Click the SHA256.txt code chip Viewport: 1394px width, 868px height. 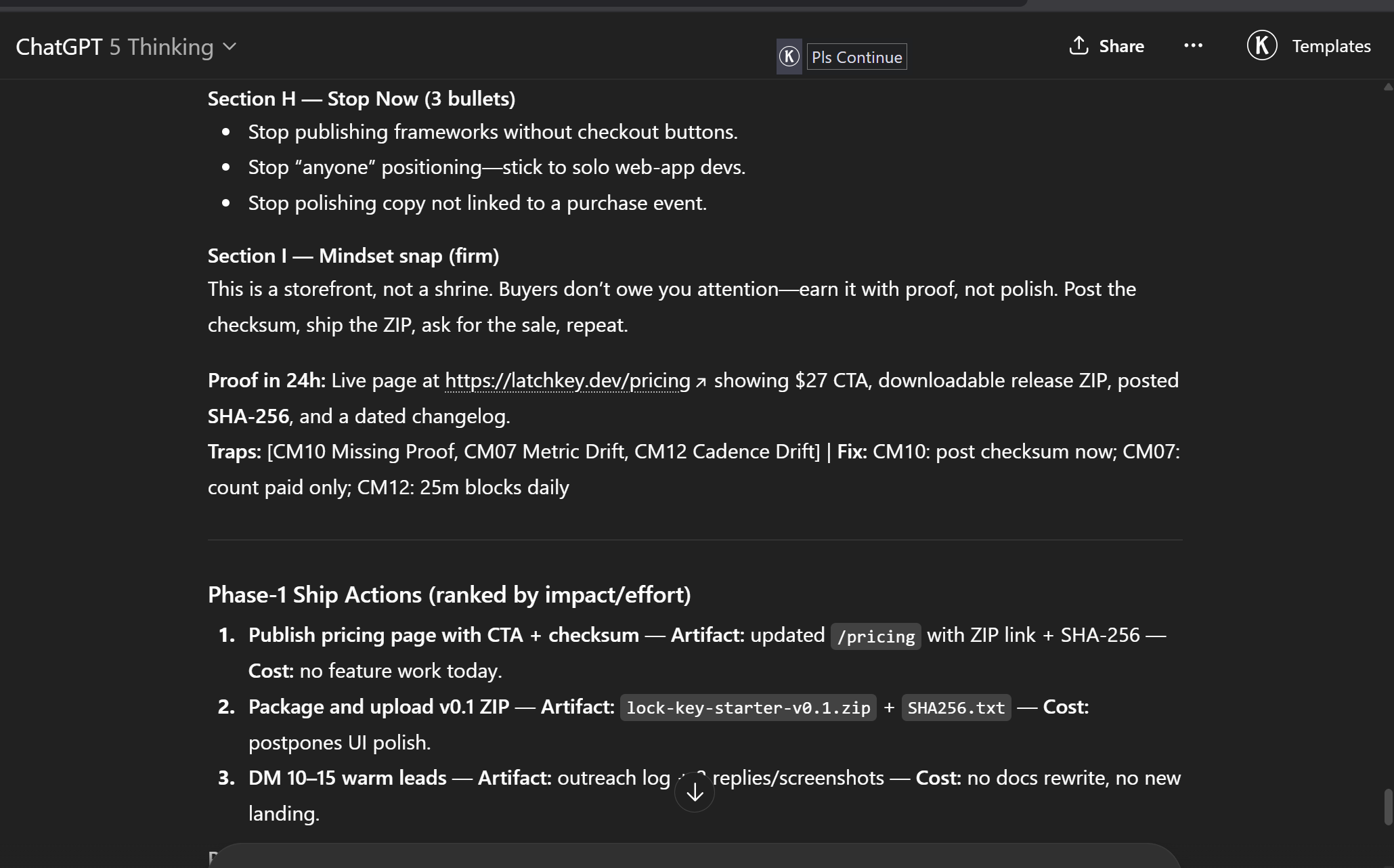coord(956,708)
